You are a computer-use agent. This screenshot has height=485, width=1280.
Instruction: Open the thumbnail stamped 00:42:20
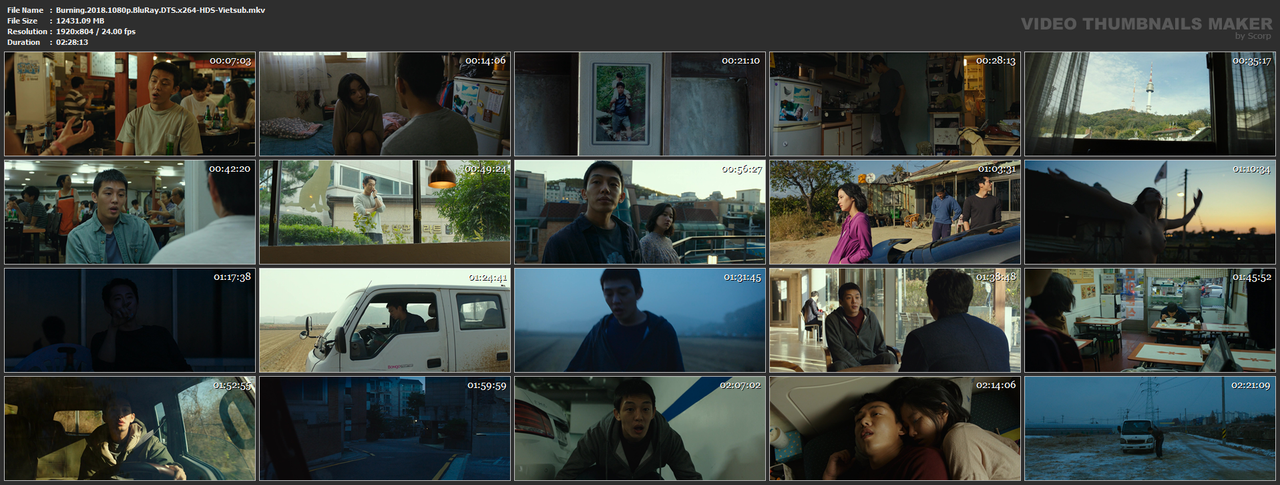point(130,212)
